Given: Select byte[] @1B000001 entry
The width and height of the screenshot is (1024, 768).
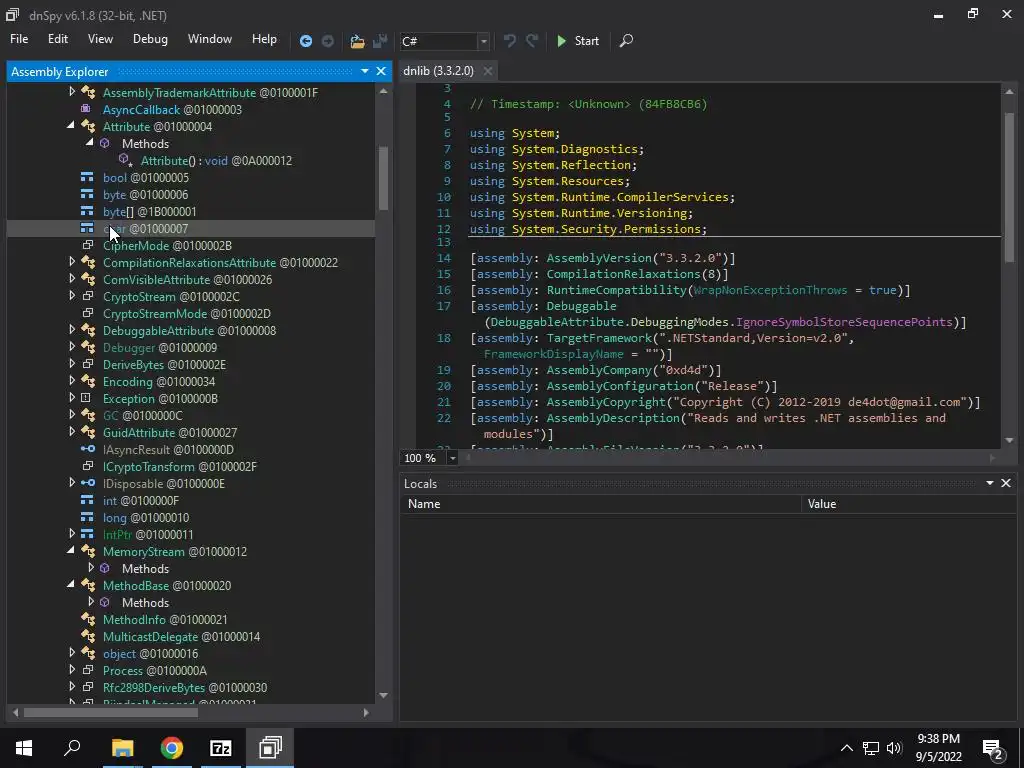Looking at the screenshot, I should (150, 212).
